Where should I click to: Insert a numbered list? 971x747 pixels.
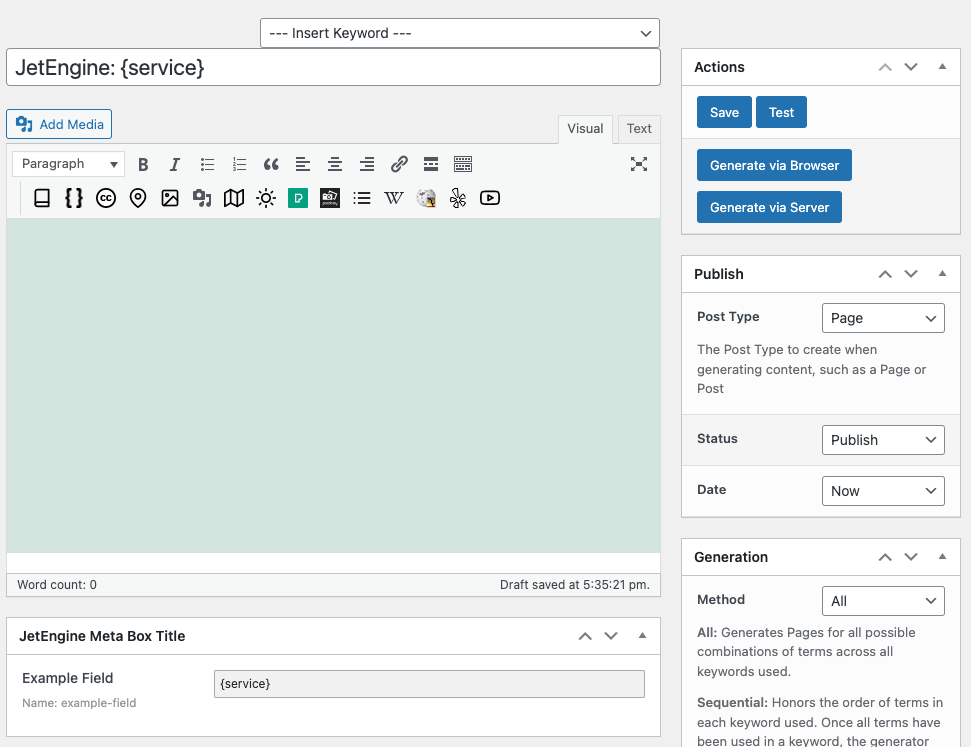(239, 164)
